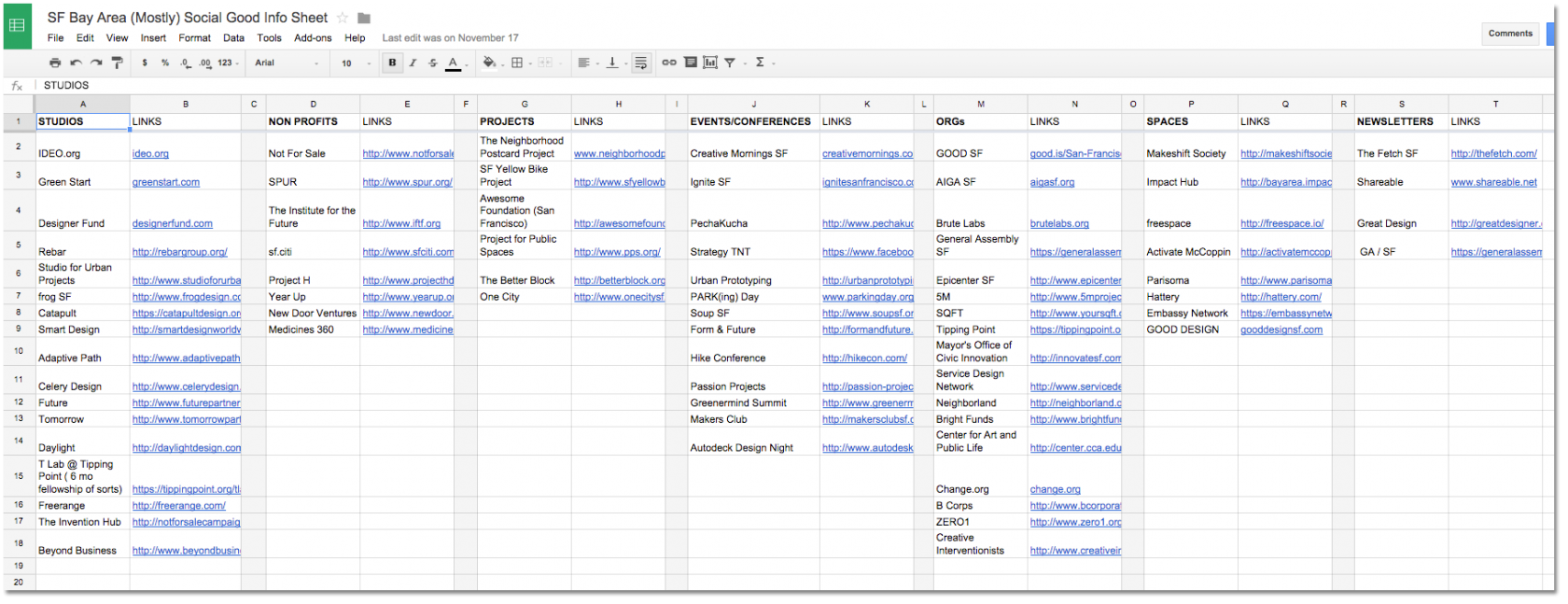
Task: Open the greenstart.com link
Action: click(x=165, y=182)
